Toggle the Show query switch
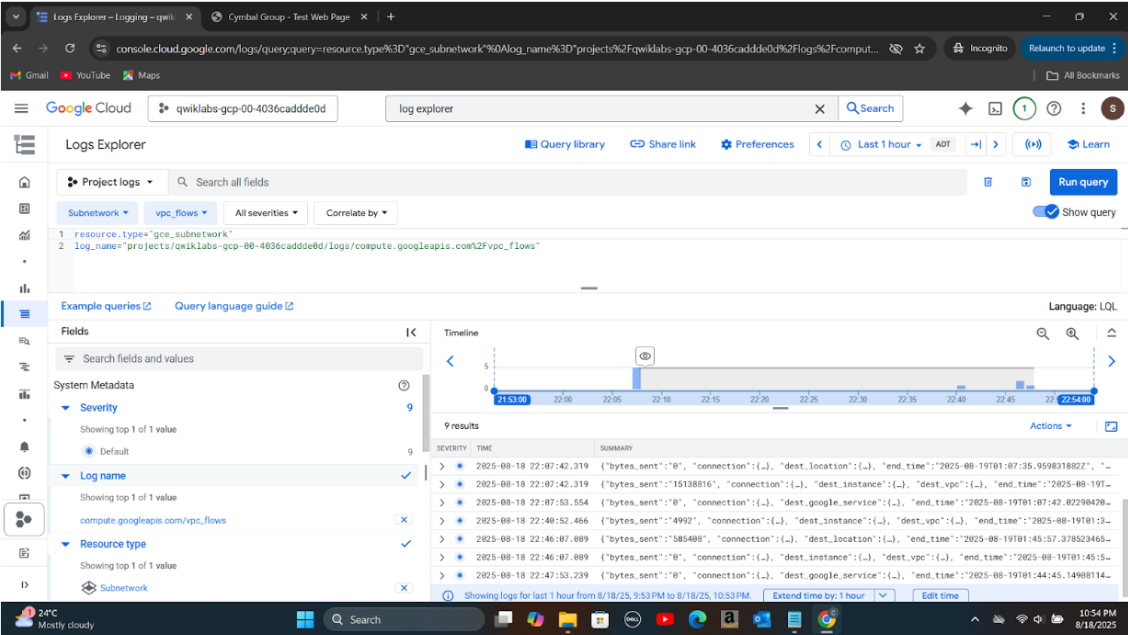Viewport: 1128px width, 635px height. (1045, 212)
